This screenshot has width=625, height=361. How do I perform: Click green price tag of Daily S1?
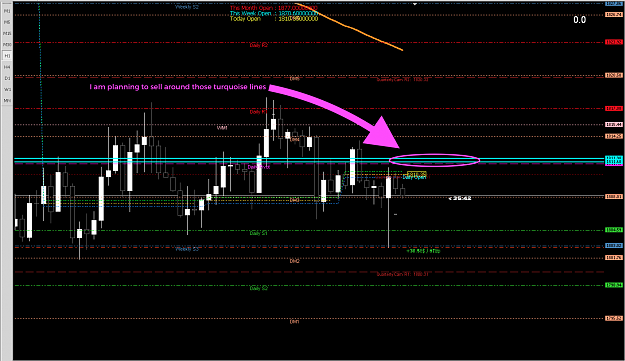pyautogui.click(x=614, y=230)
